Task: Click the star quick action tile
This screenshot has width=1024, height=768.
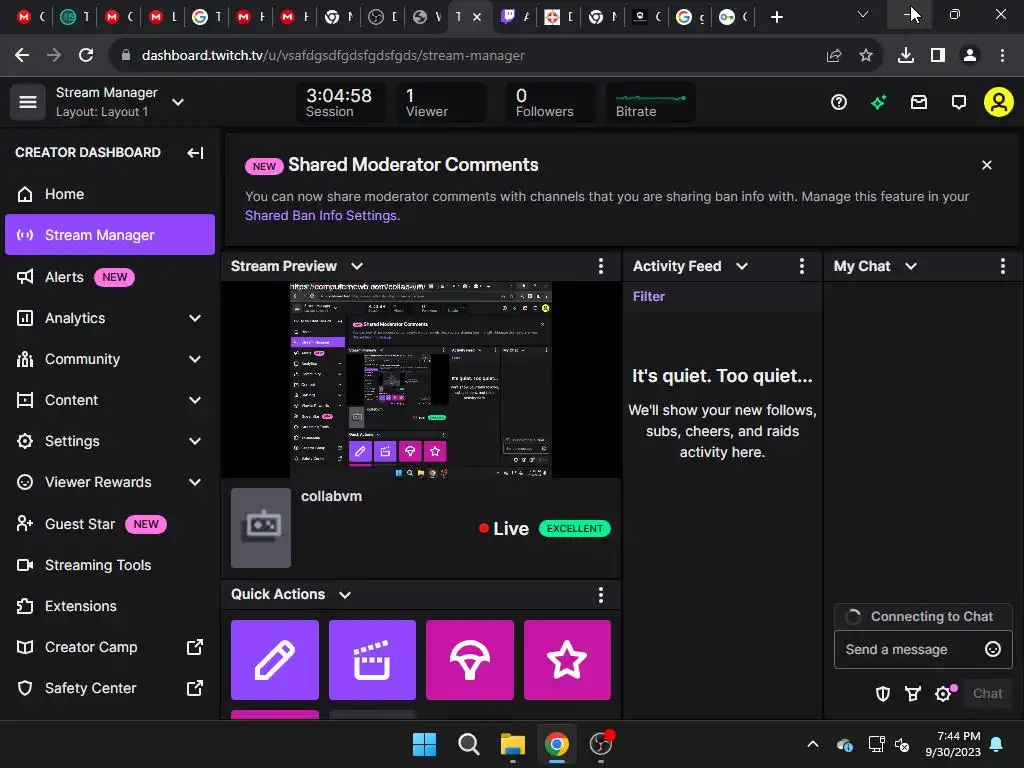Action: [567, 660]
